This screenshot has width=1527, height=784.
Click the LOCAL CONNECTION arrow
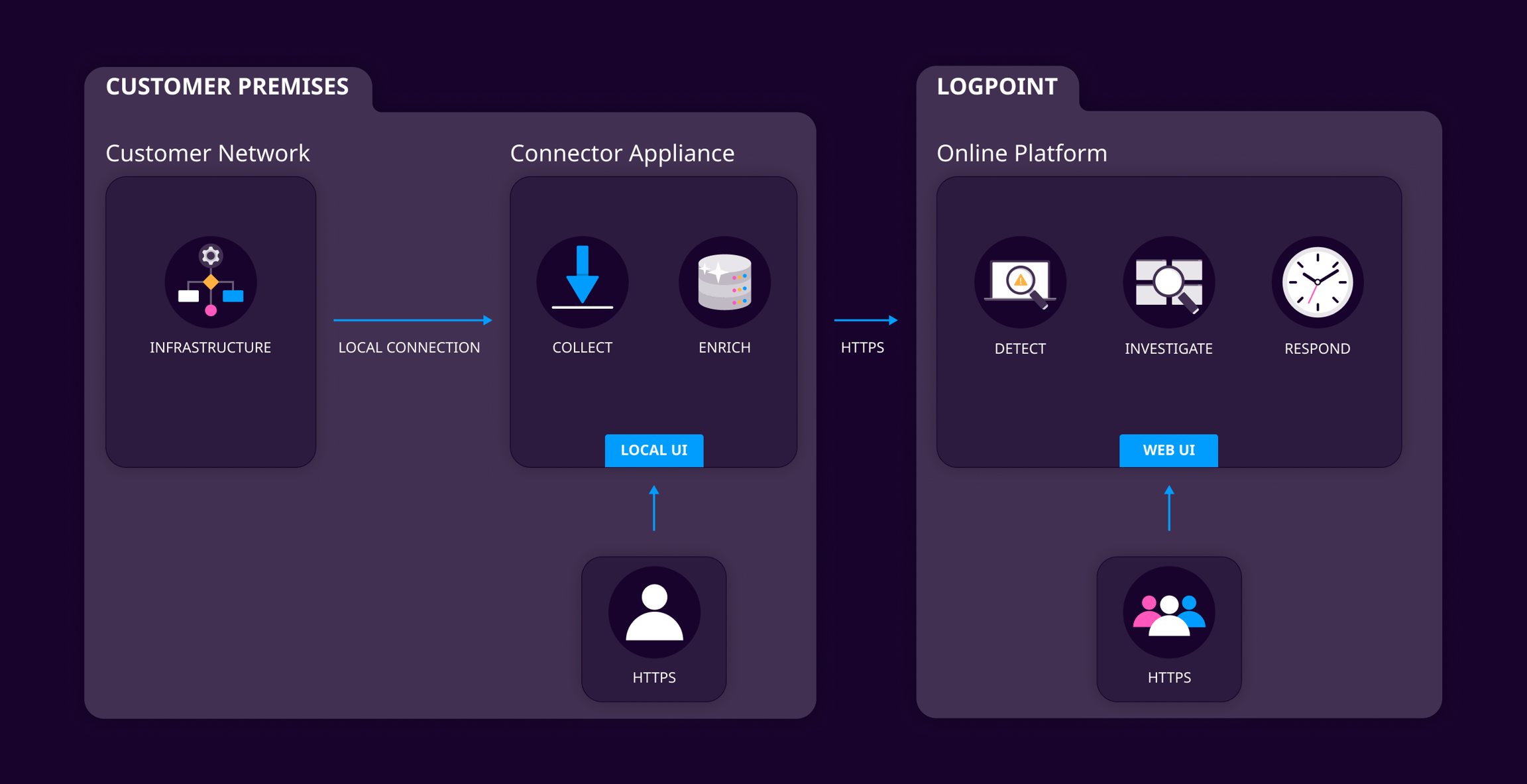coord(412,320)
